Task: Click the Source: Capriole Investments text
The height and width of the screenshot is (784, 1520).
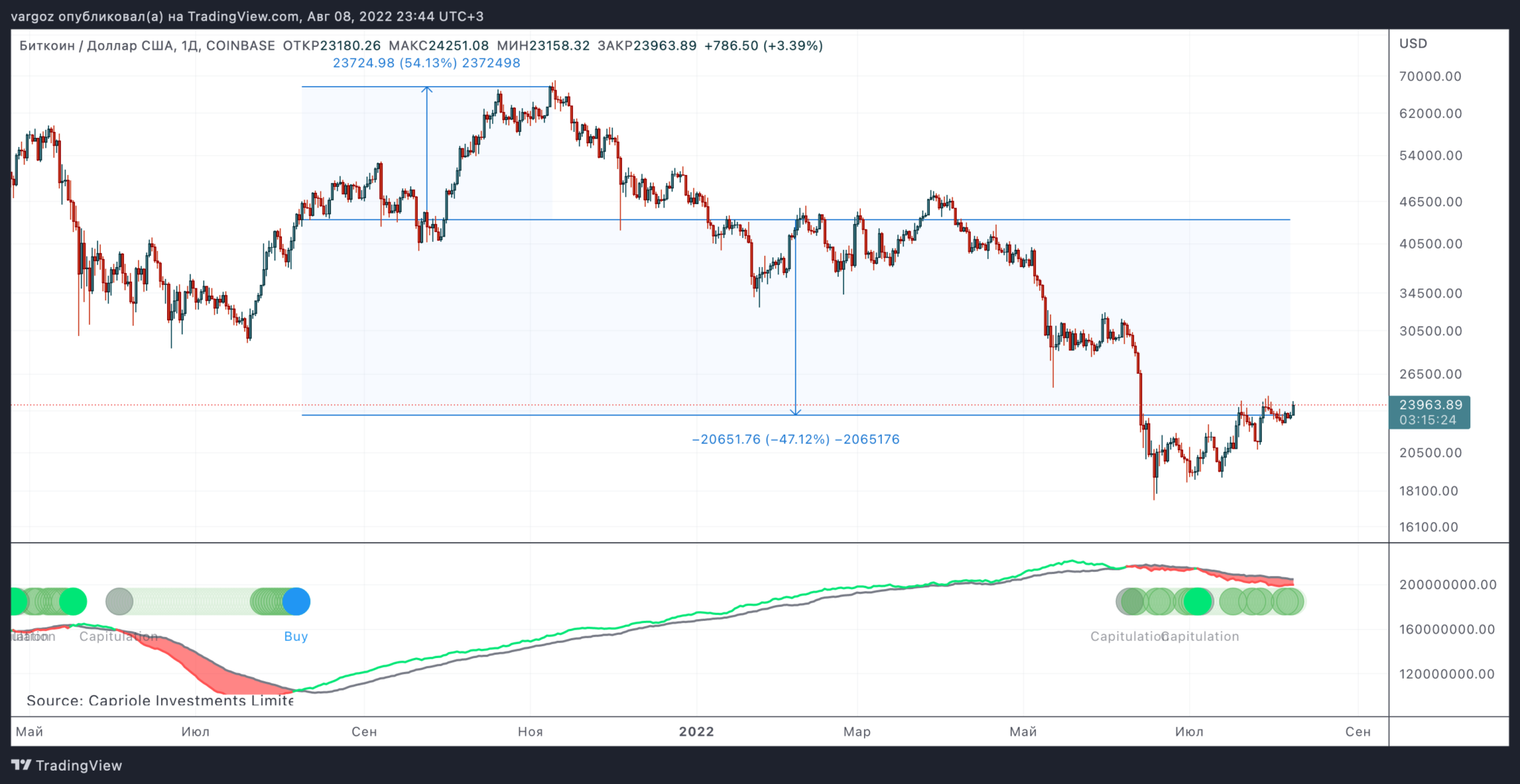Action: 160,700
